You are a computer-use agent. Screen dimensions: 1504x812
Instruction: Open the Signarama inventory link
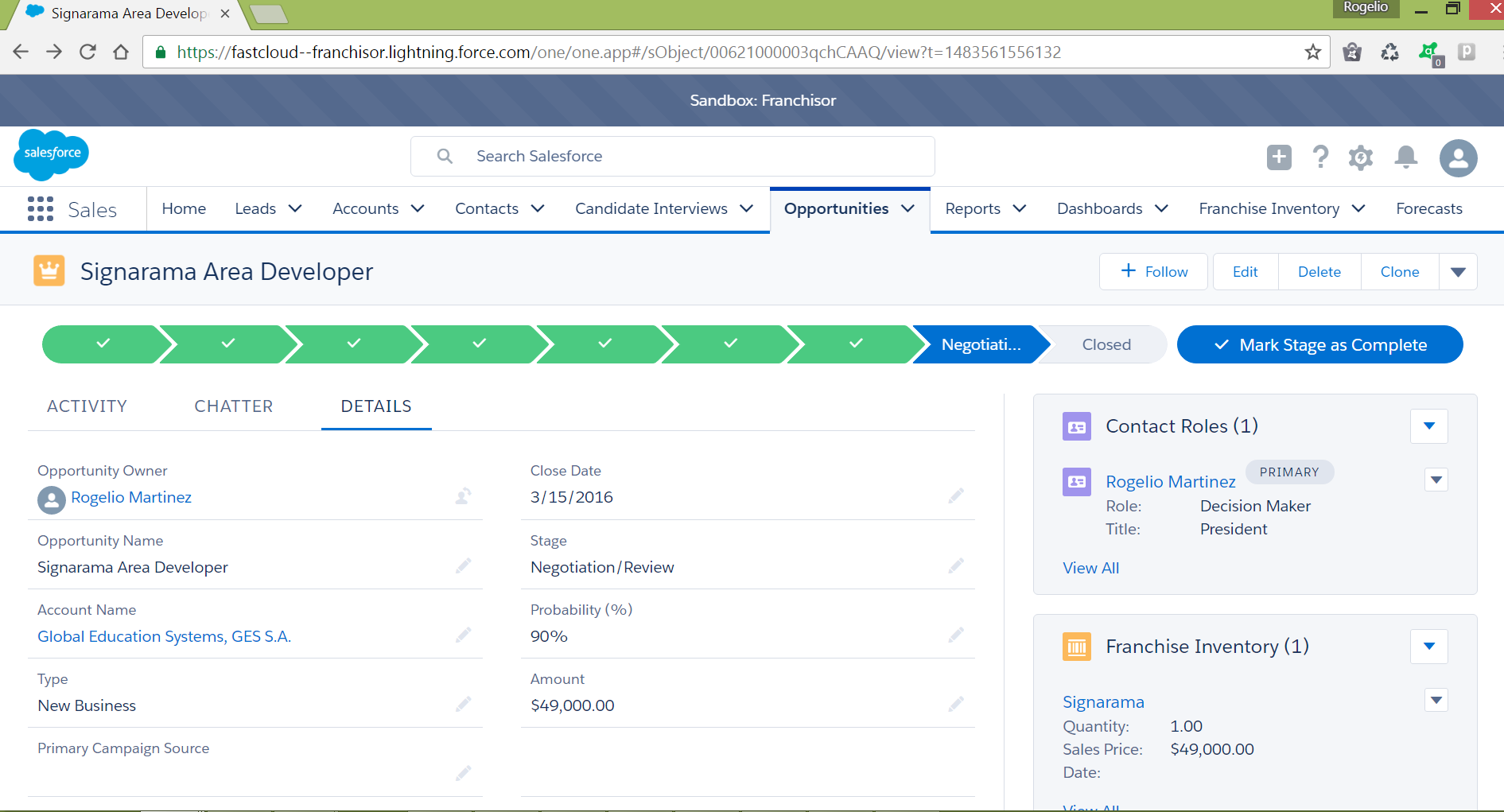1103,702
